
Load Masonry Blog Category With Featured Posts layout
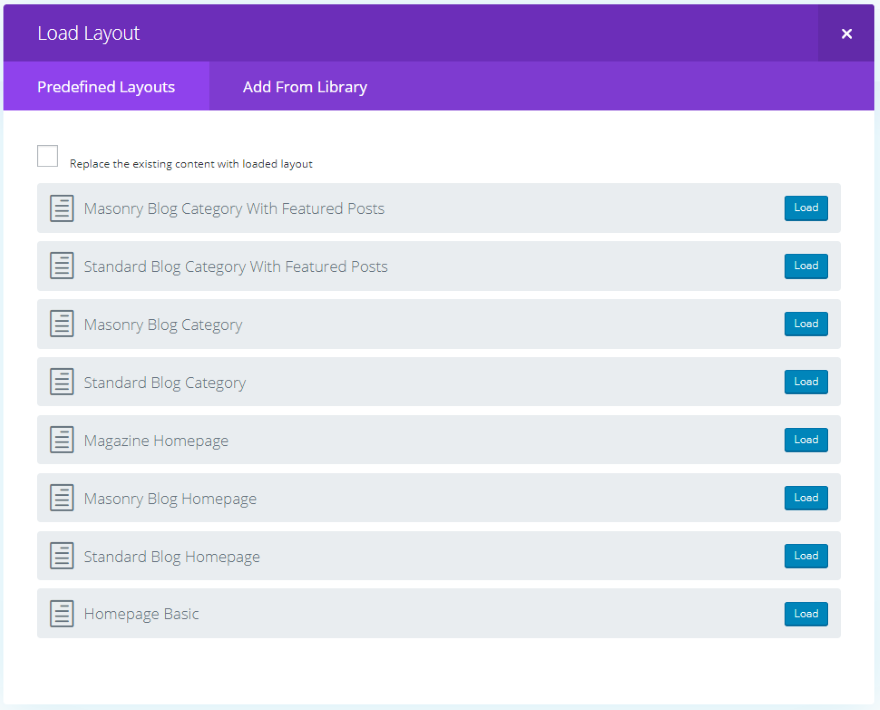(806, 208)
